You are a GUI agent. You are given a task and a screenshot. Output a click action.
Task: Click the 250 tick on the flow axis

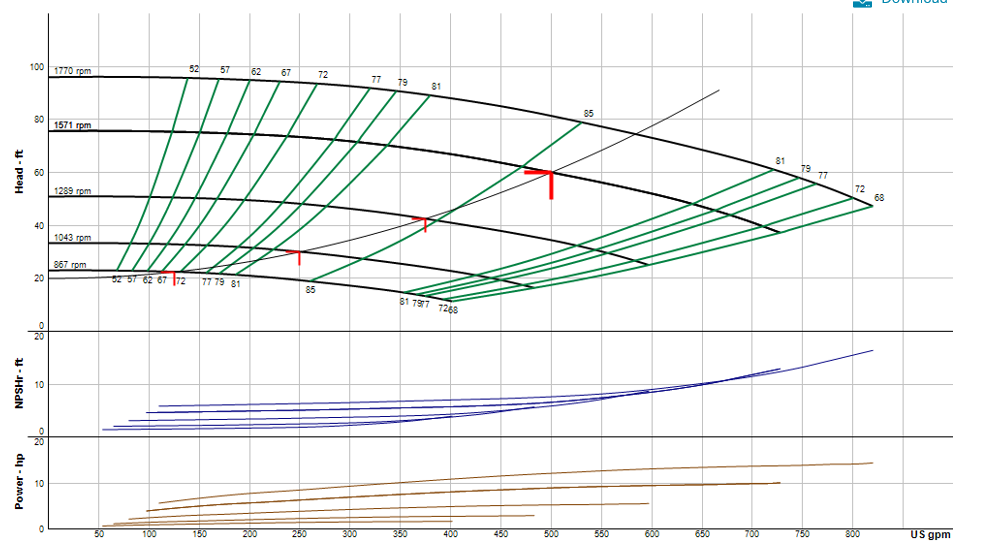300,534
